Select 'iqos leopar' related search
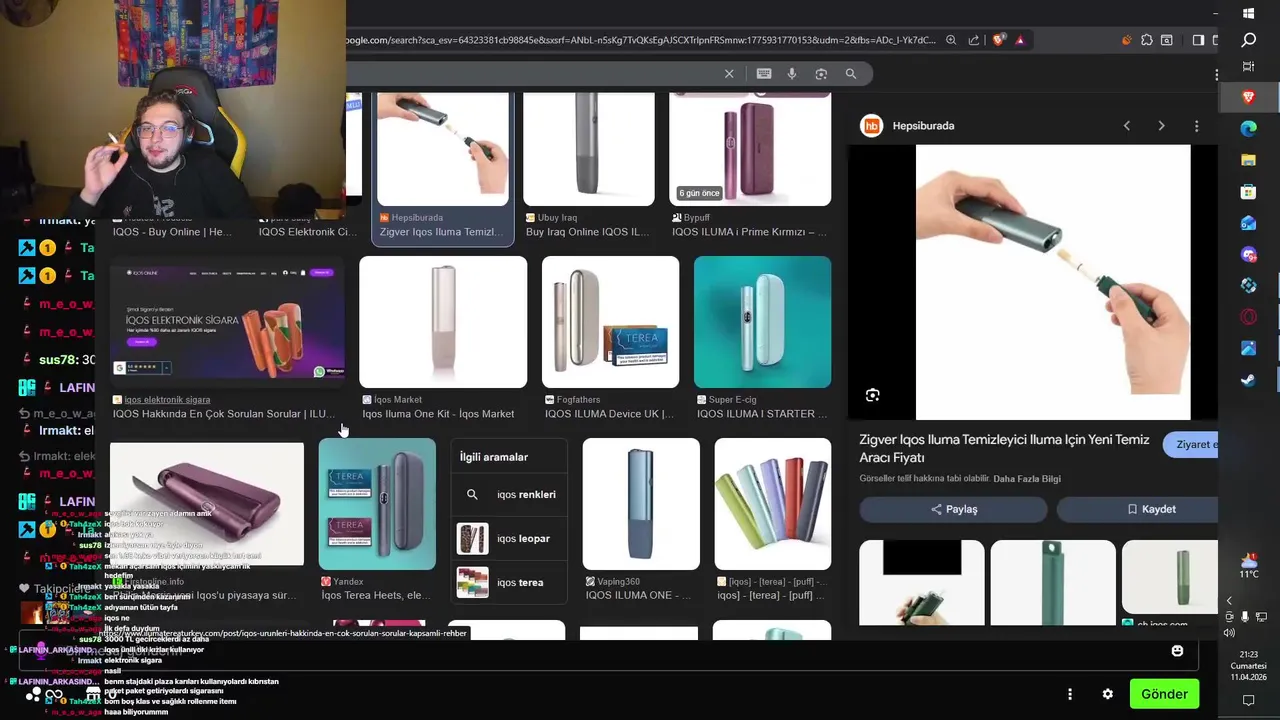The image size is (1280, 720). click(x=509, y=538)
